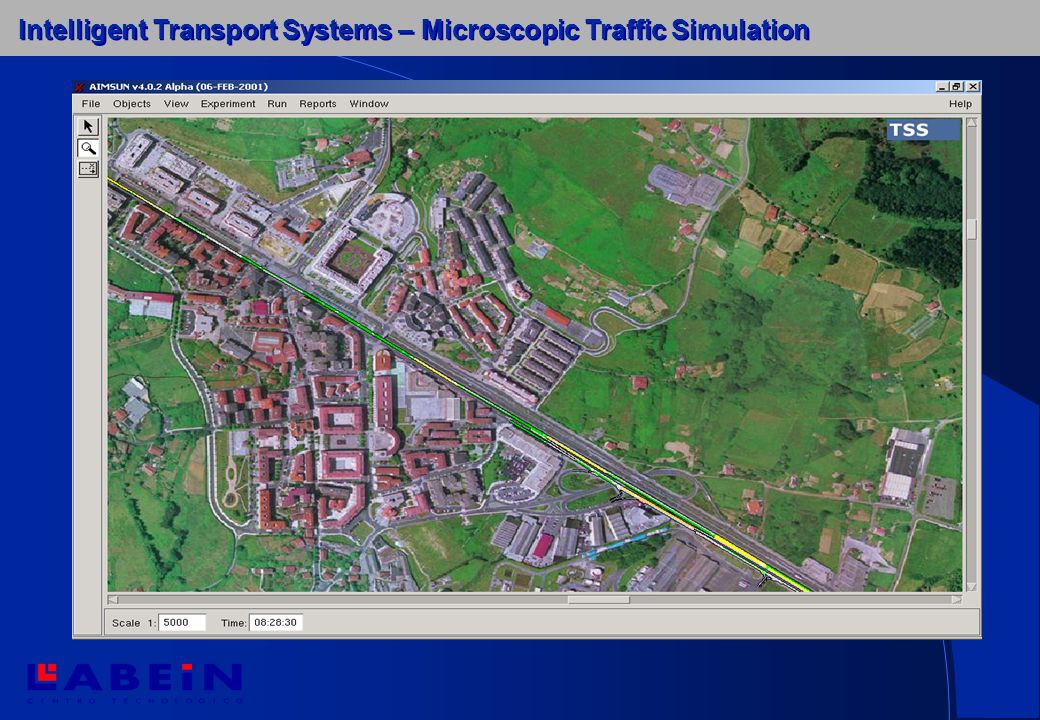Click the third toolbar tool below the magnifier

(88, 169)
